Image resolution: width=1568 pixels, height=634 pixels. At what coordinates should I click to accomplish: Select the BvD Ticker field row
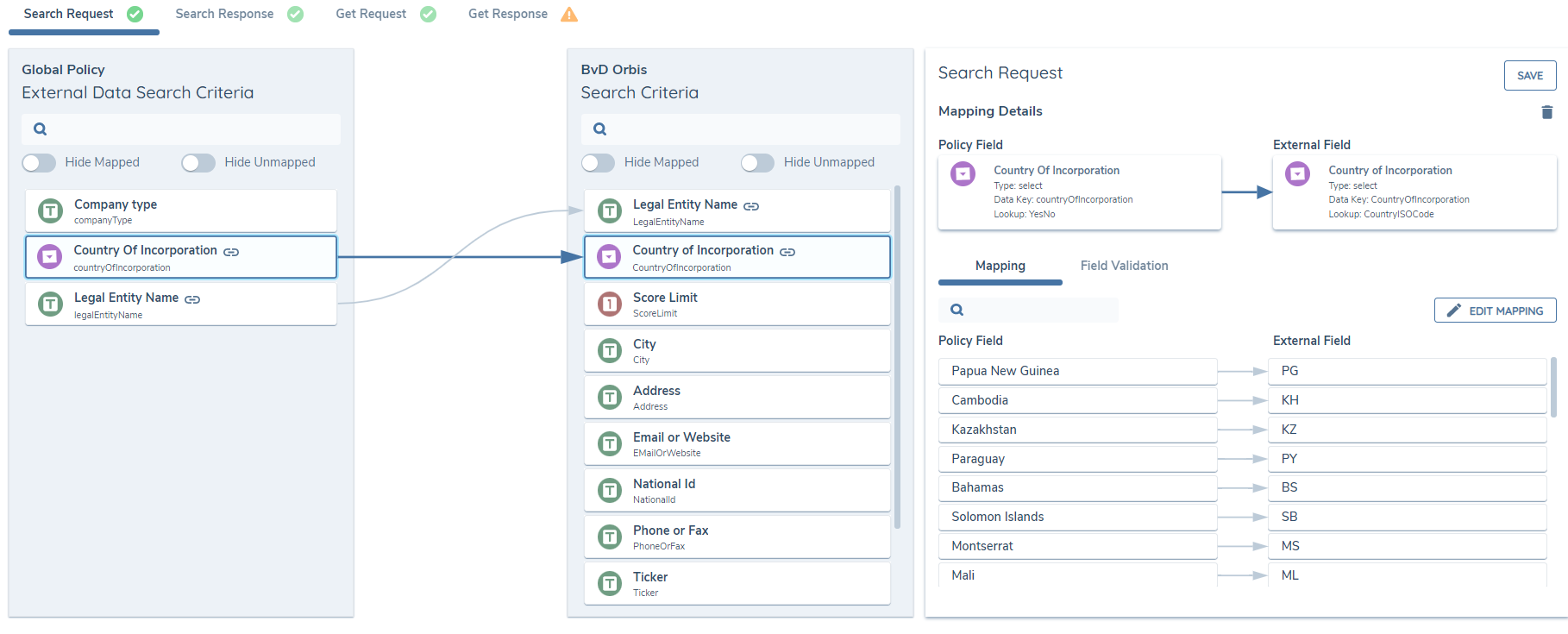point(737,583)
